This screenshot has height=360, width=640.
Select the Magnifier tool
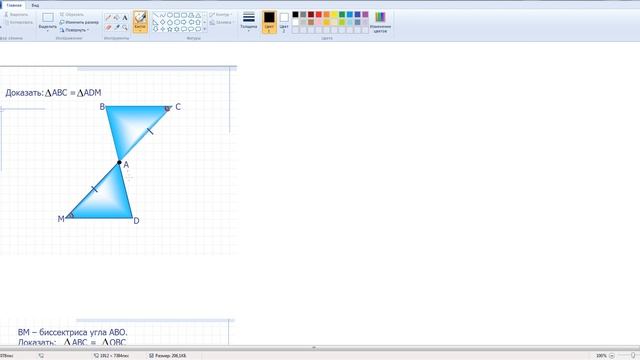click(x=125, y=27)
